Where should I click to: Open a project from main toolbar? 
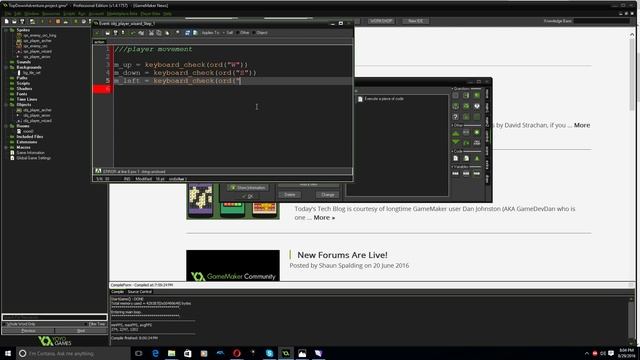pos(14,21)
